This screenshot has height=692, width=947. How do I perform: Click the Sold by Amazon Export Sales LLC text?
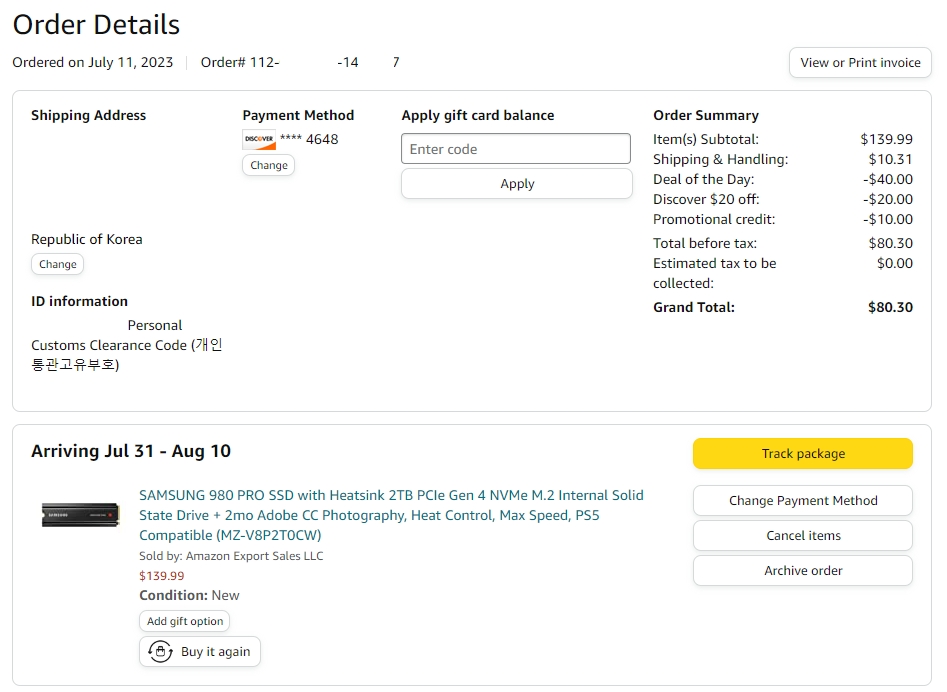coord(231,556)
